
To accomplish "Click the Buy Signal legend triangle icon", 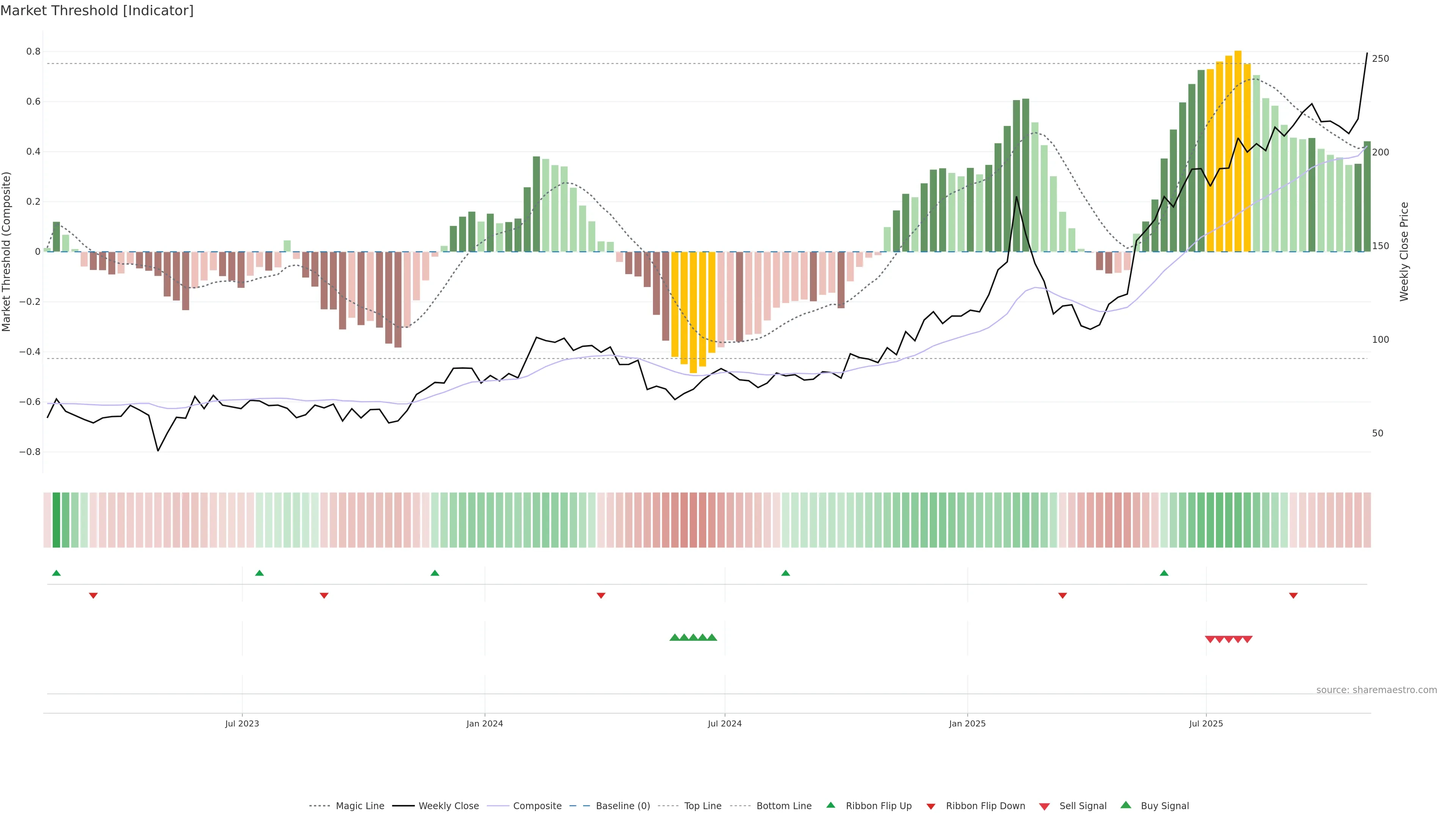I will tap(1125, 805).
